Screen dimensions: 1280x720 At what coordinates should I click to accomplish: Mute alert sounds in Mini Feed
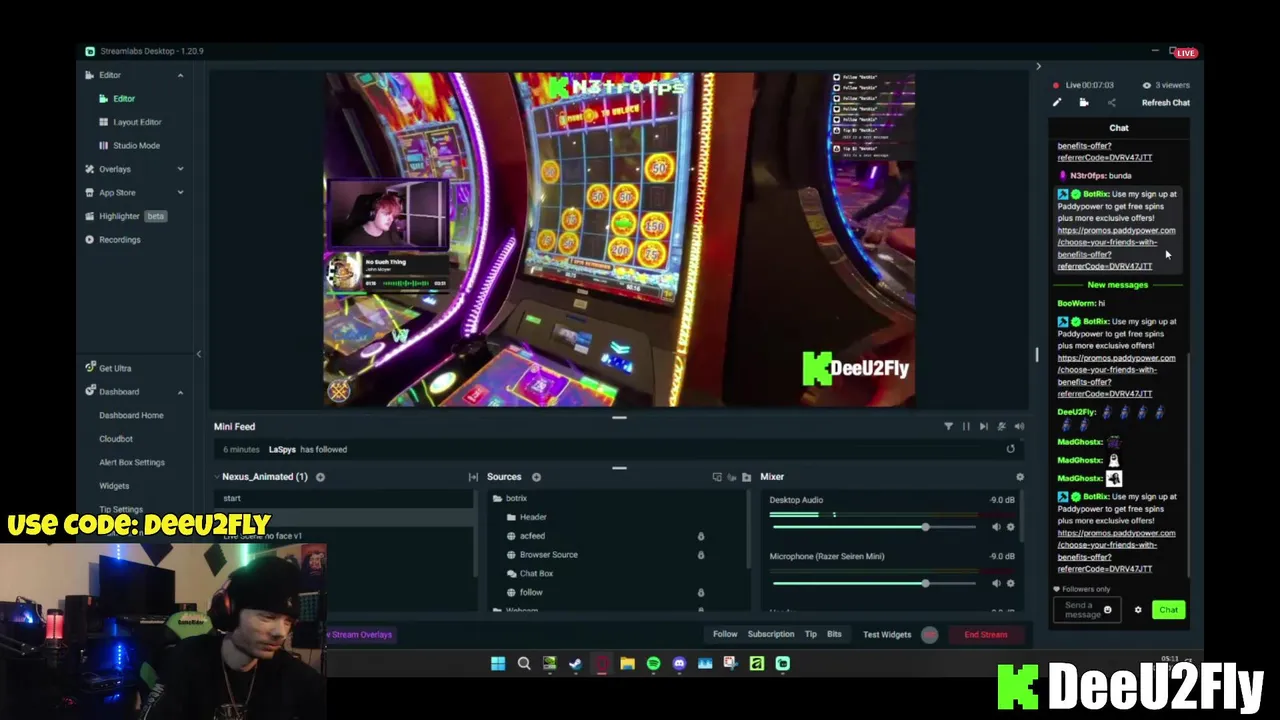coord(1019,427)
